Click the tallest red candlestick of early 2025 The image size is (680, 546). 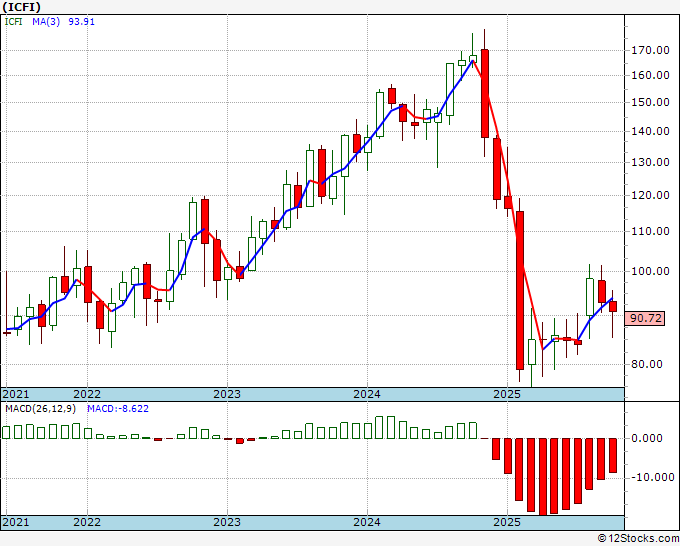(520, 290)
